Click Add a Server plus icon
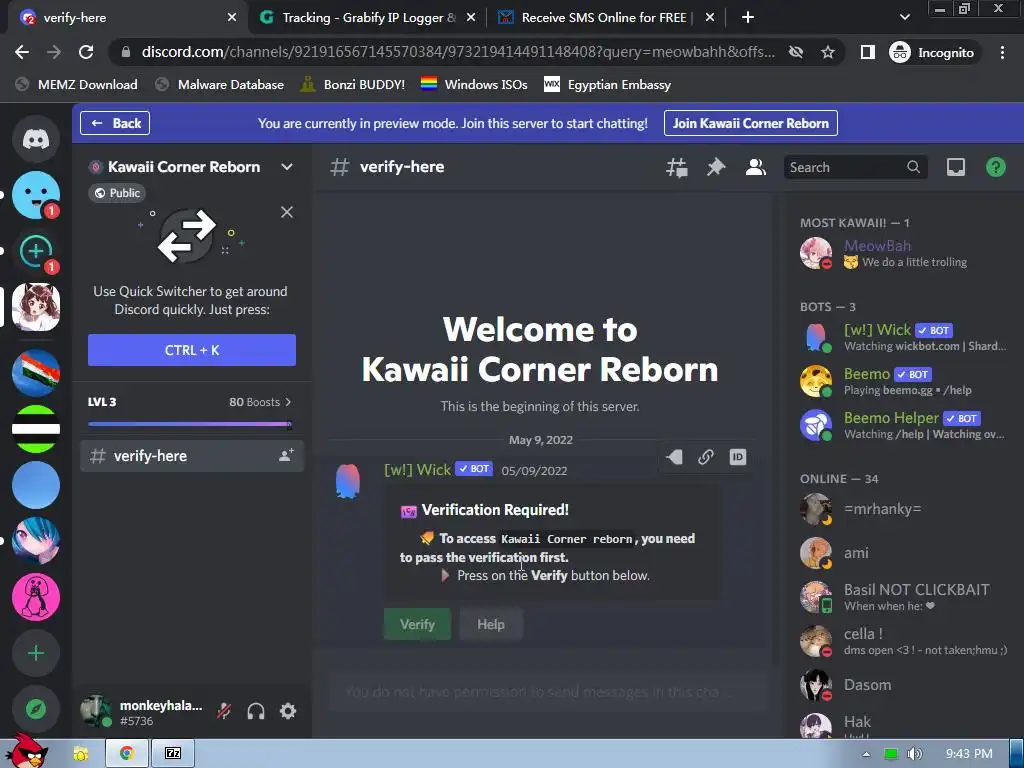 pyautogui.click(x=36, y=653)
